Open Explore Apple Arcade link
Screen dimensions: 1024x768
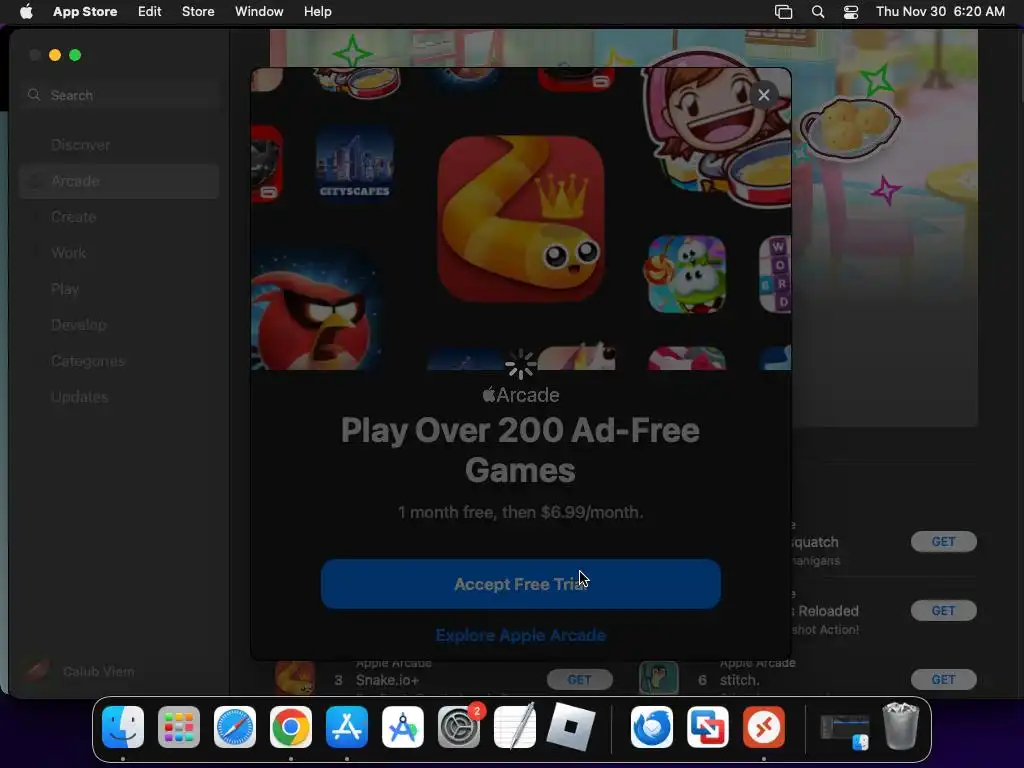pyautogui.click(x=520, y=635)
